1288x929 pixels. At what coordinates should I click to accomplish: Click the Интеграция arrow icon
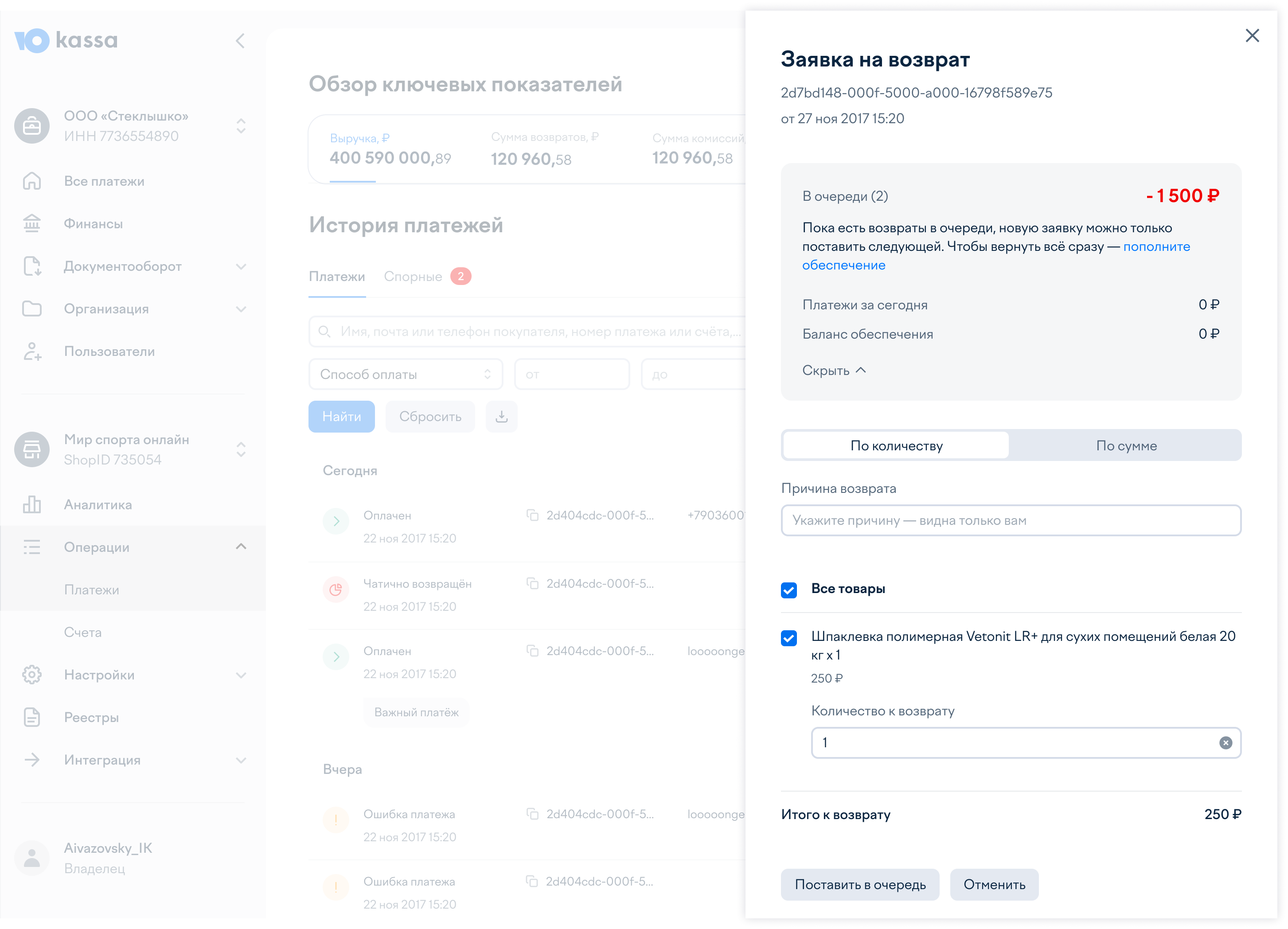tap(32, 760)
